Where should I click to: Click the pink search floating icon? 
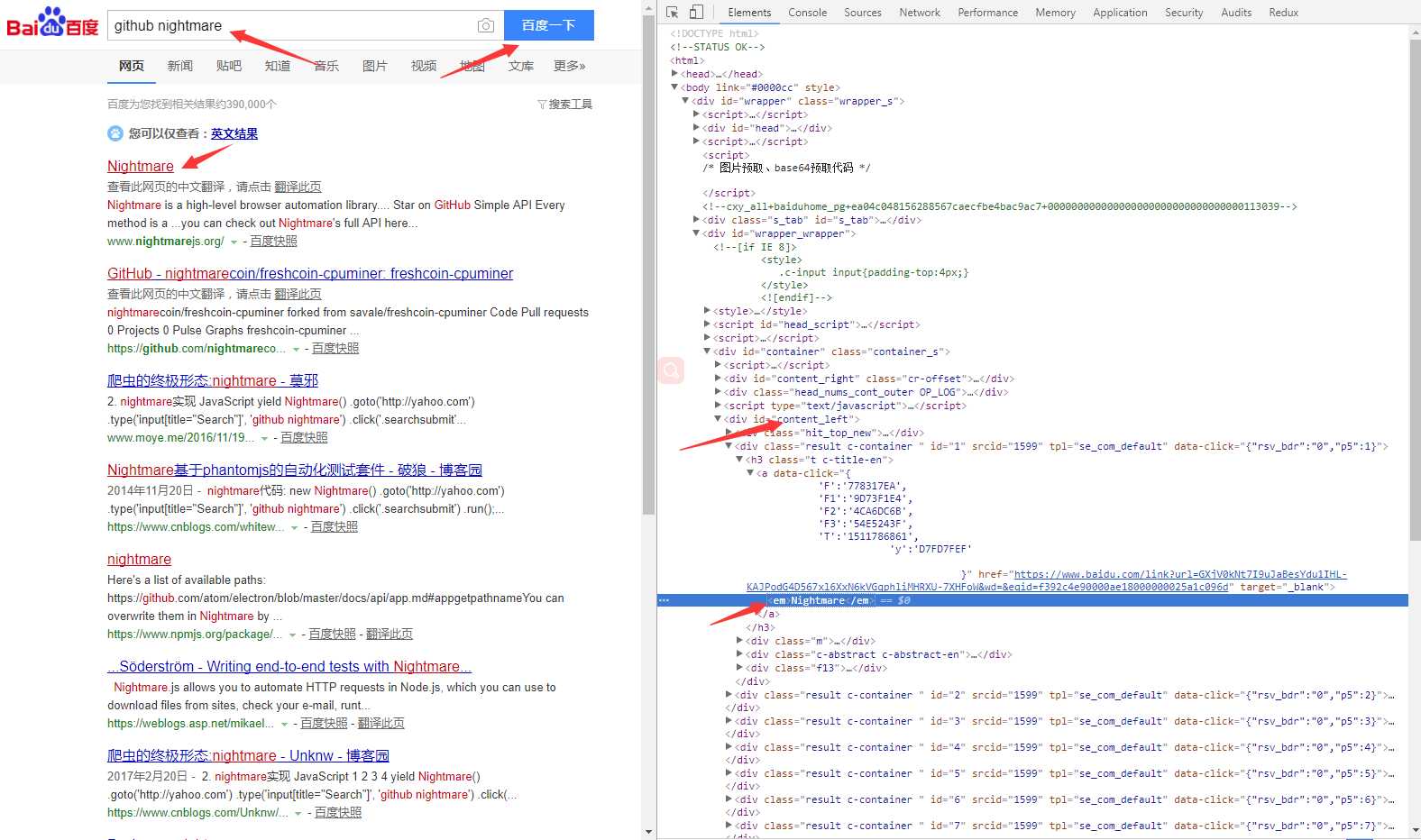pyautogui.click(x=671, y=370)
